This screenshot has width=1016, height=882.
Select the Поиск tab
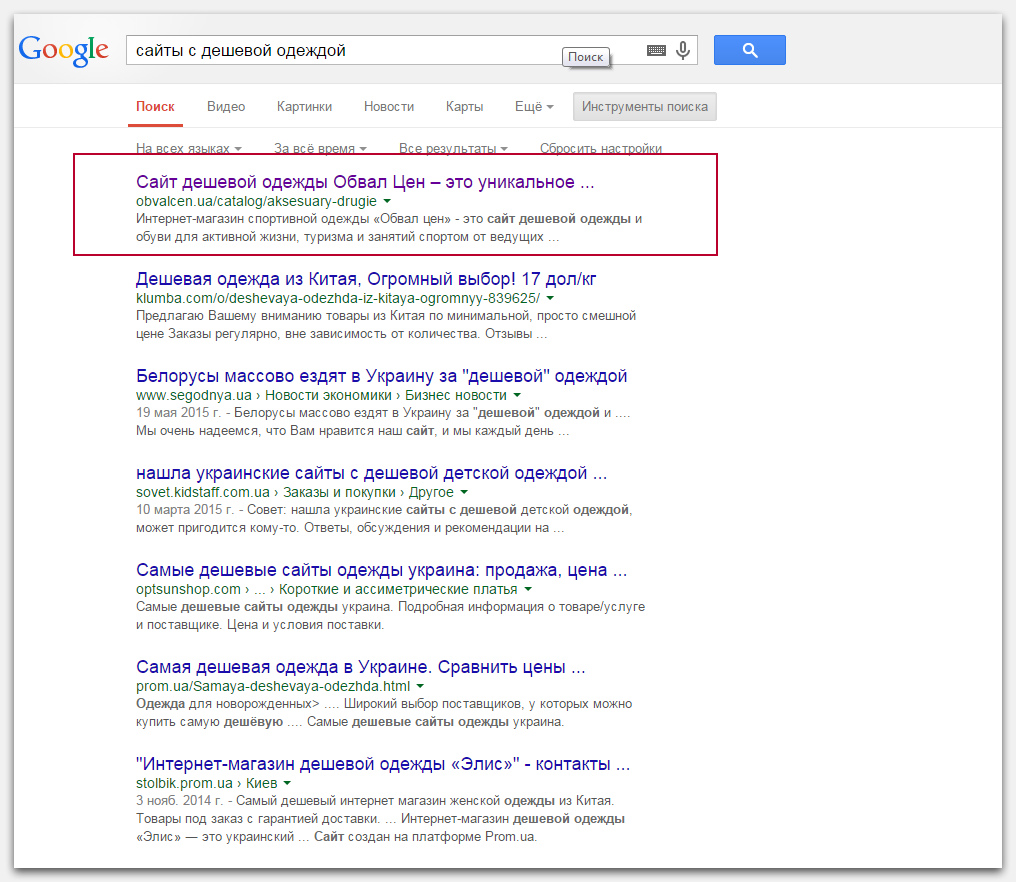pos(156,106)
